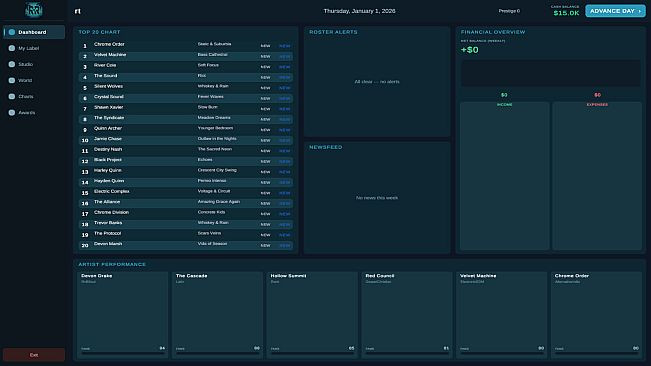This screenshot has width=651, height=366.
Task: Click The Cascade's heat progress bar
Action: pyautogui.click(x=218, y=353)
